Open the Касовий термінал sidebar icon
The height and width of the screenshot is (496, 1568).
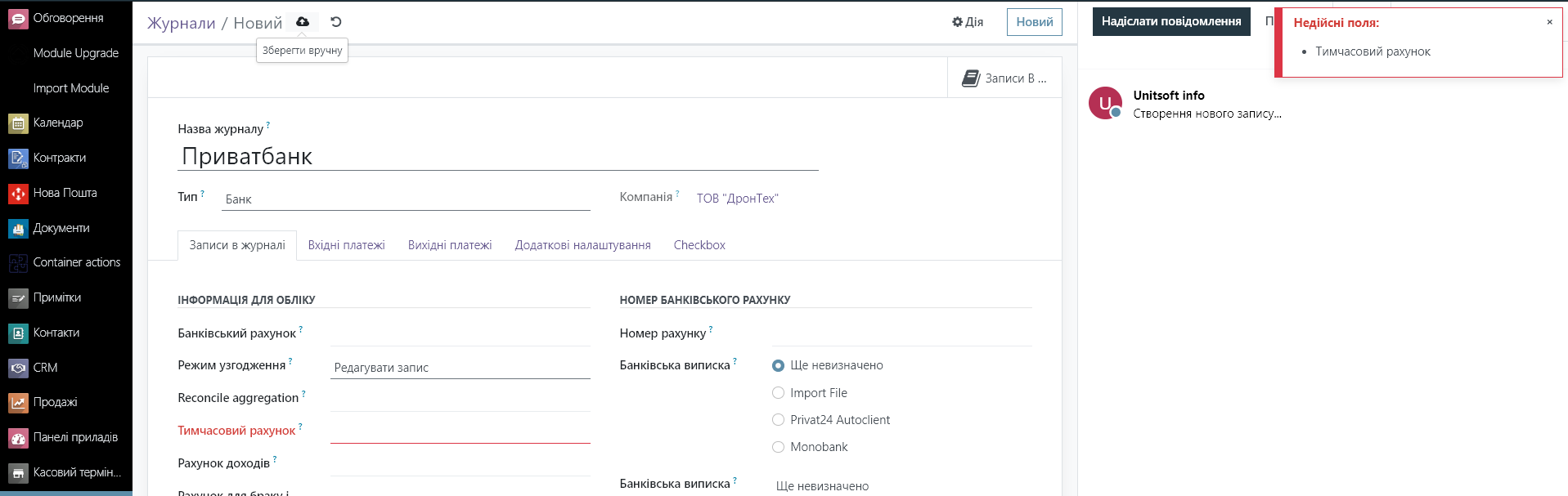(18, 473)
